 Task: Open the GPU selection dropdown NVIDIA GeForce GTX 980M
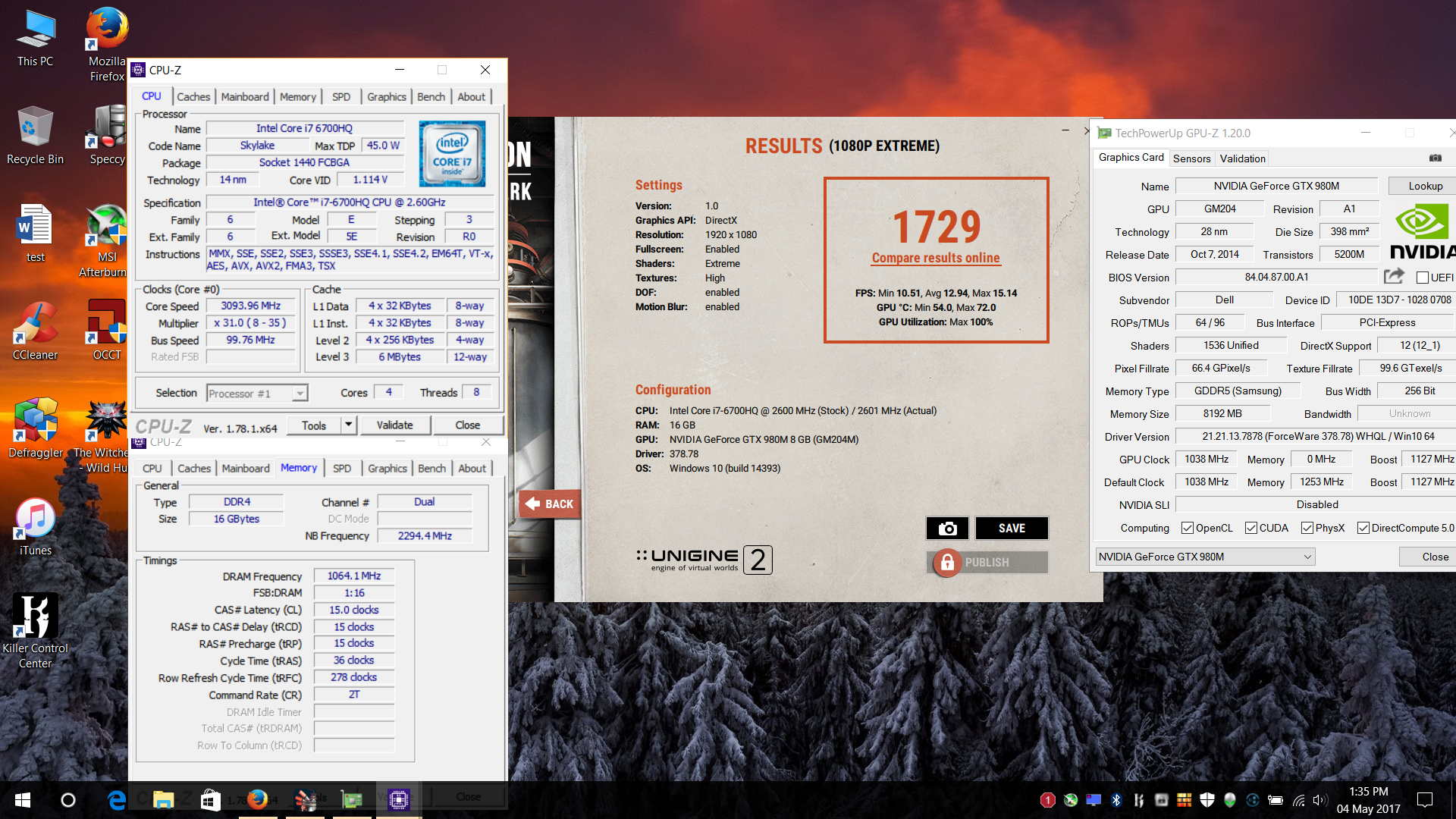point(1205,557)
